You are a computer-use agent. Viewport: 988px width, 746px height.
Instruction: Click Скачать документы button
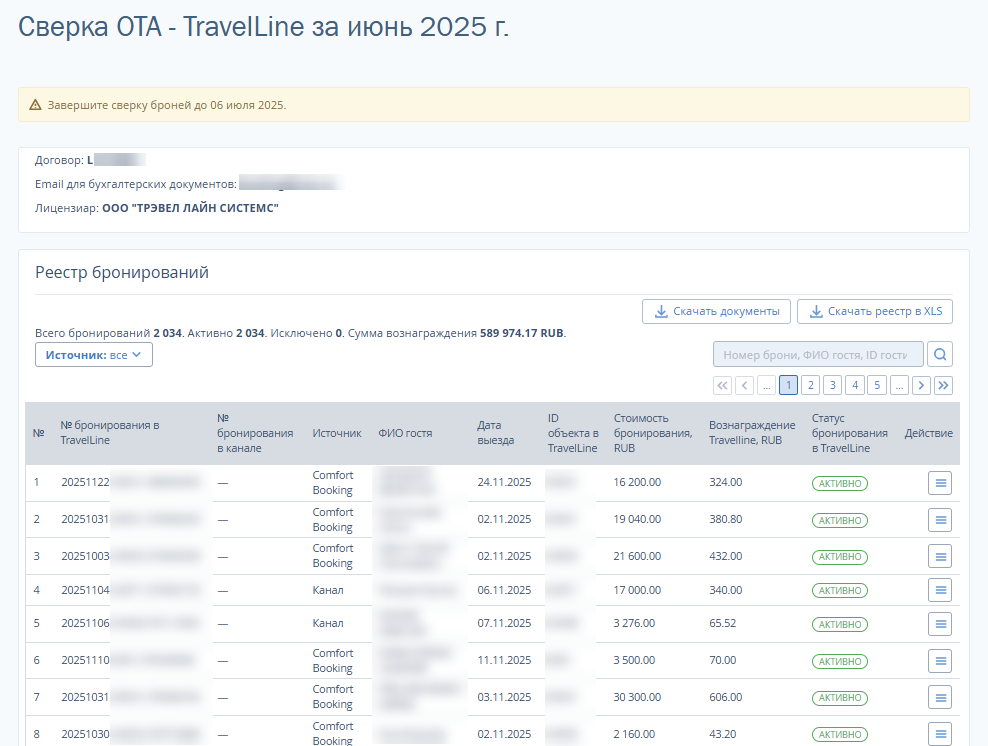(x=716, y=311)
